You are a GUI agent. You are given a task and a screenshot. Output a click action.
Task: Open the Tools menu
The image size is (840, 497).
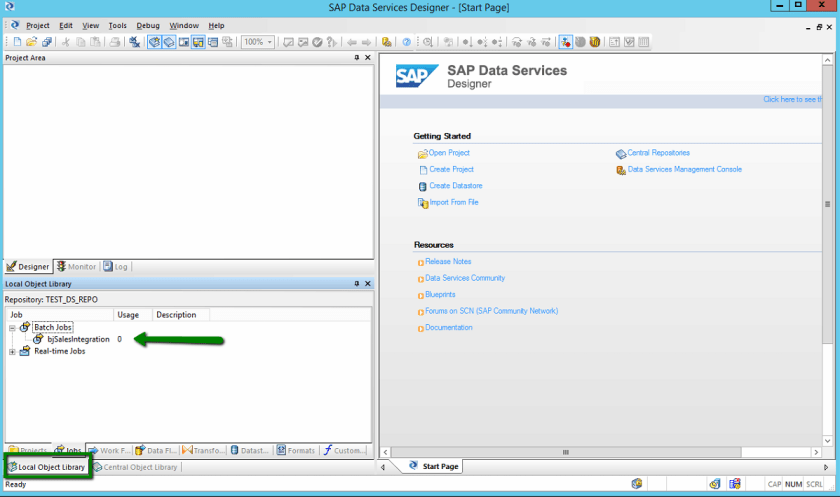click(117, 25)
